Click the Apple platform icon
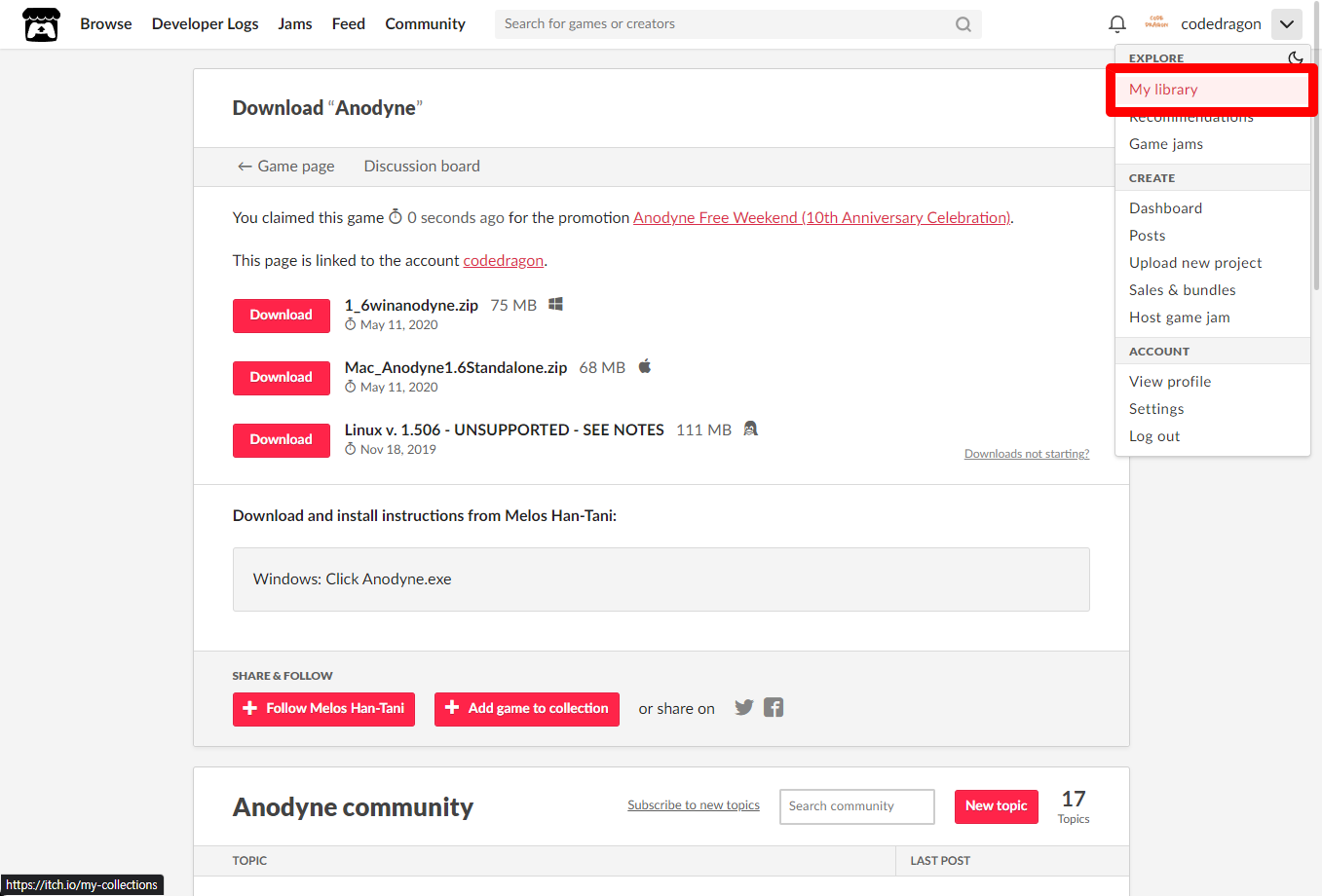The image size is (1322, 896). pos(644,367)
